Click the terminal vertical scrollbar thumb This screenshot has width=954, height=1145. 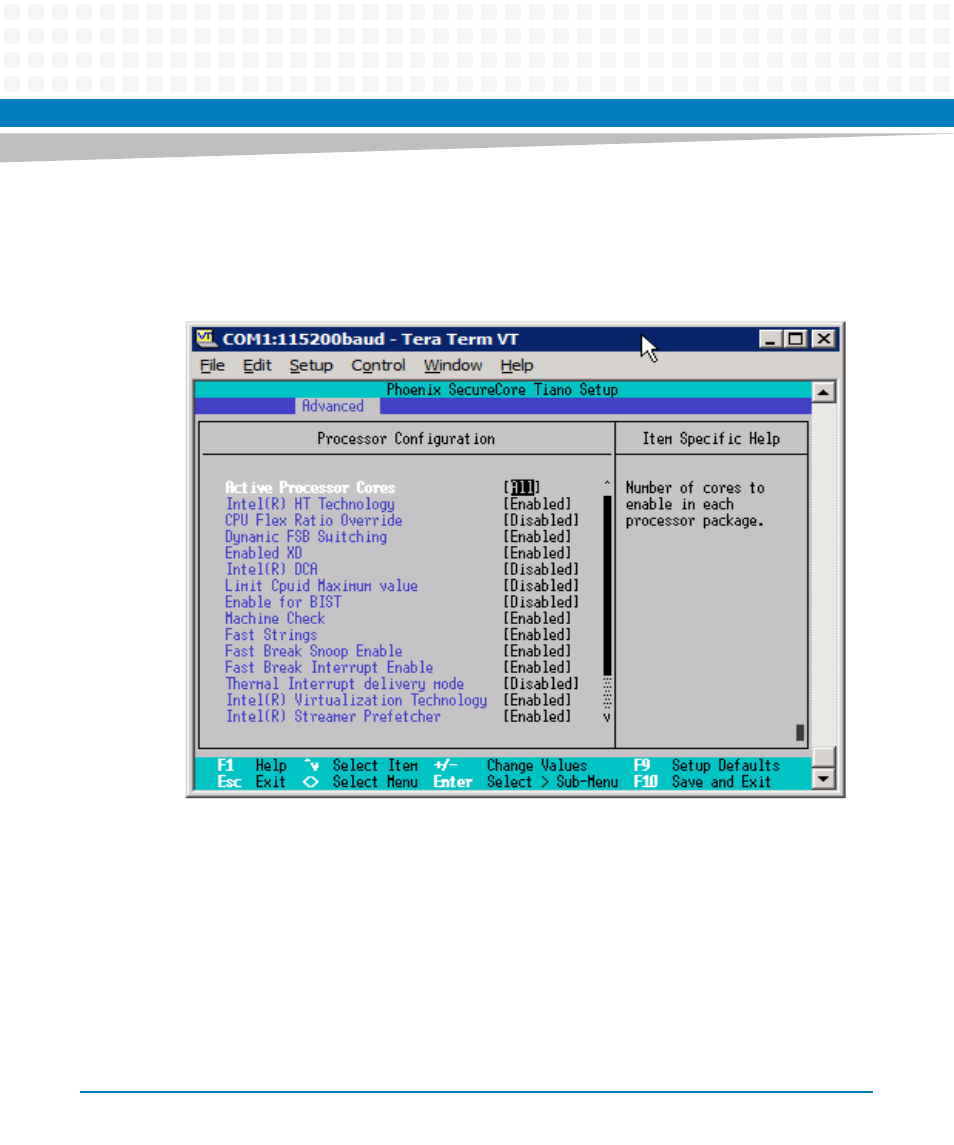[823, 758]
